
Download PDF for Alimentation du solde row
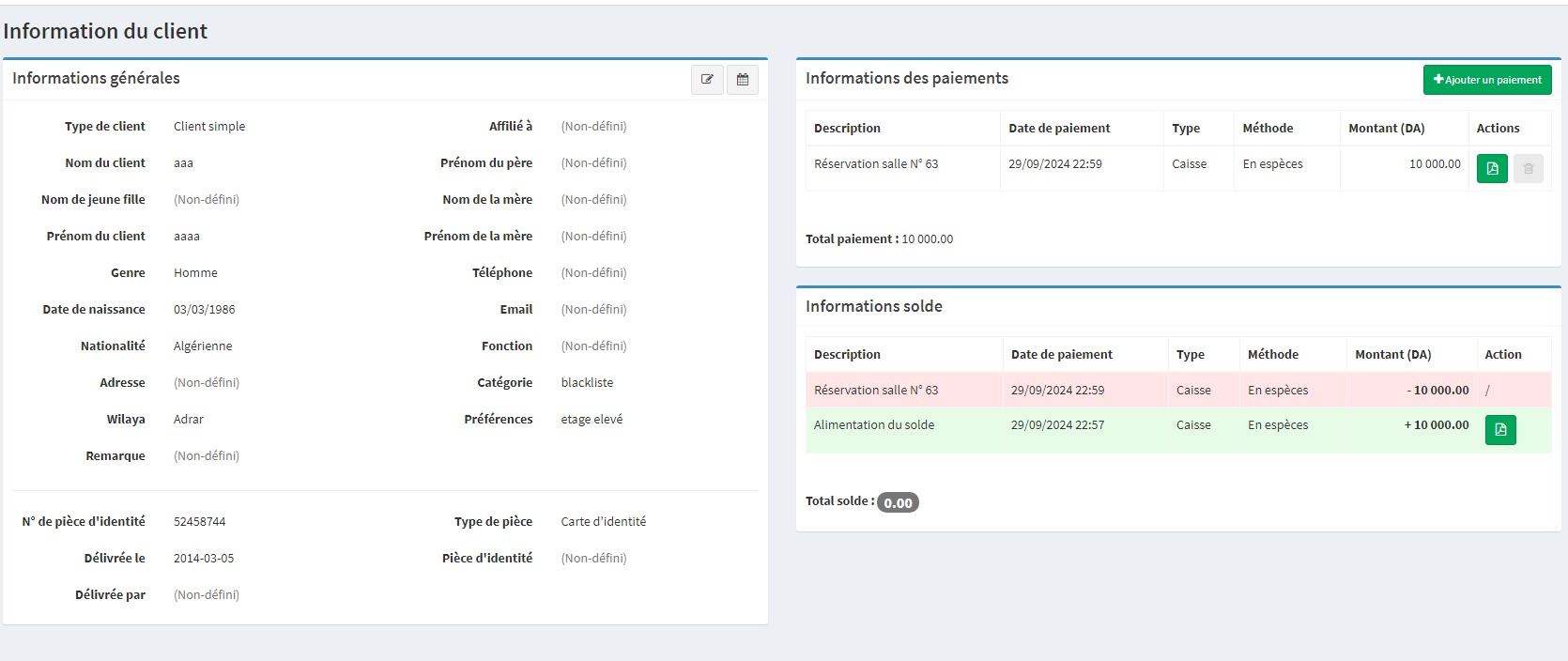tap(1500, 430)
